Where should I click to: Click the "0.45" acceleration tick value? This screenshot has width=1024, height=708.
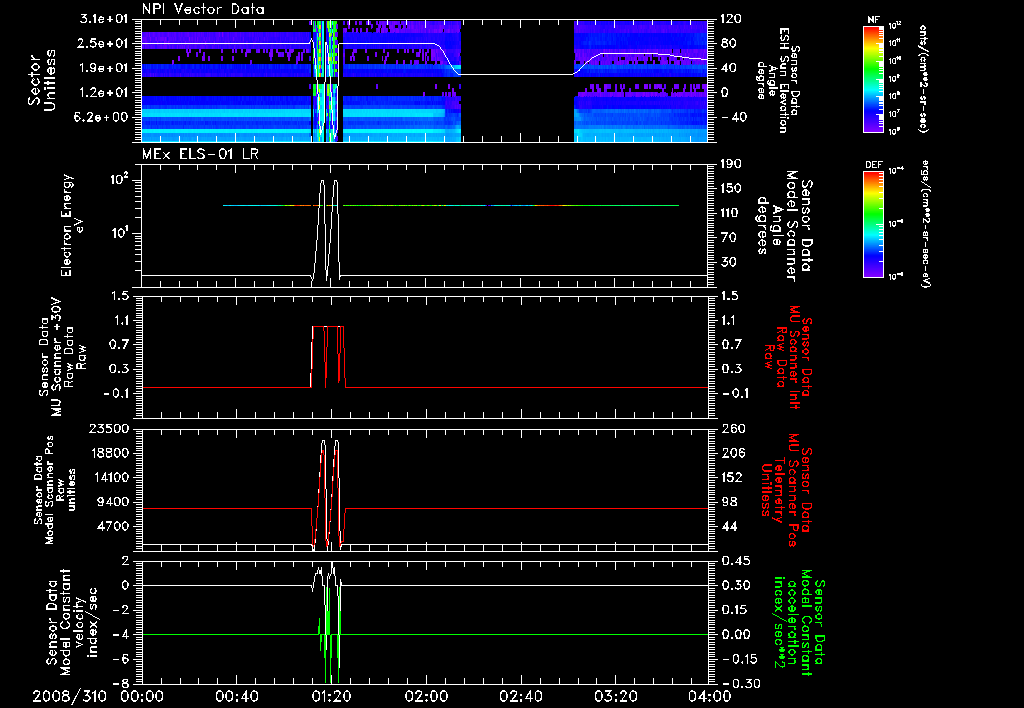tap(735, 561)
